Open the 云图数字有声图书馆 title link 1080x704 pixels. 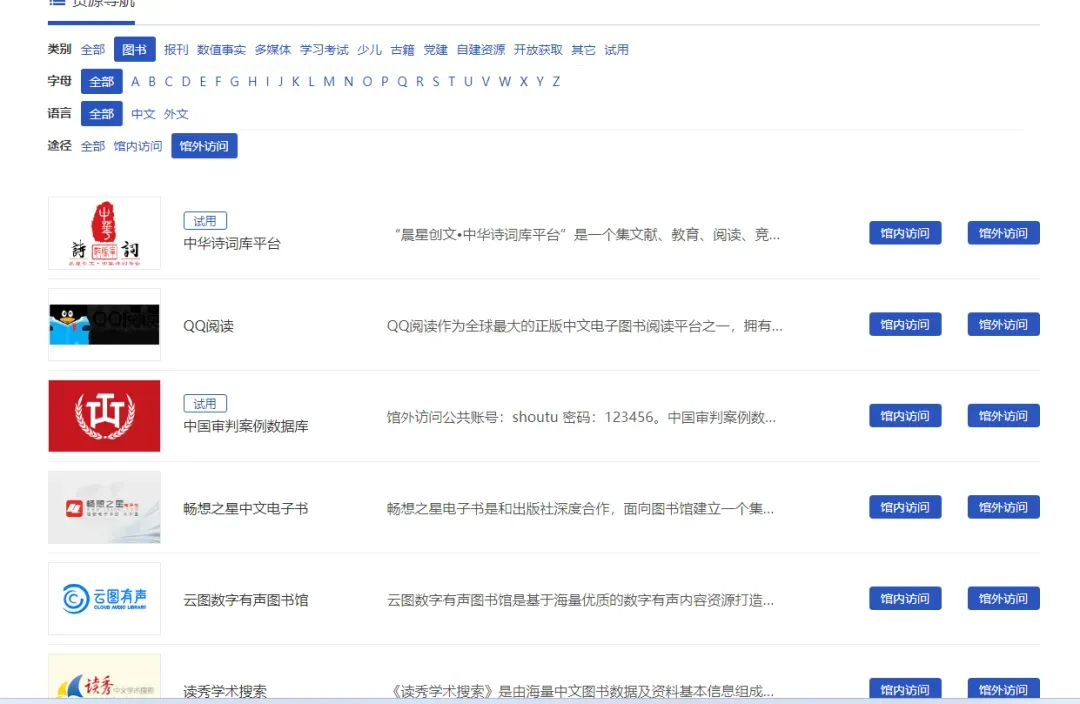point(246,600)
